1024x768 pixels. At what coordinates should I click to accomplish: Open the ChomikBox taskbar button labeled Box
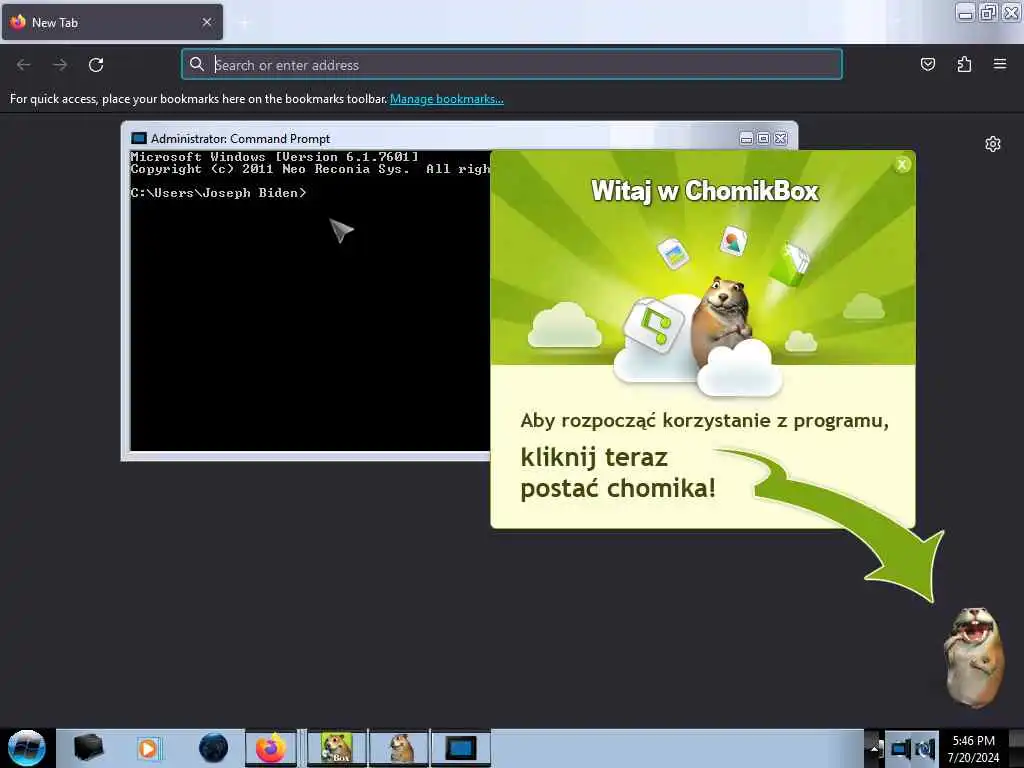click(x=336, y=748)
